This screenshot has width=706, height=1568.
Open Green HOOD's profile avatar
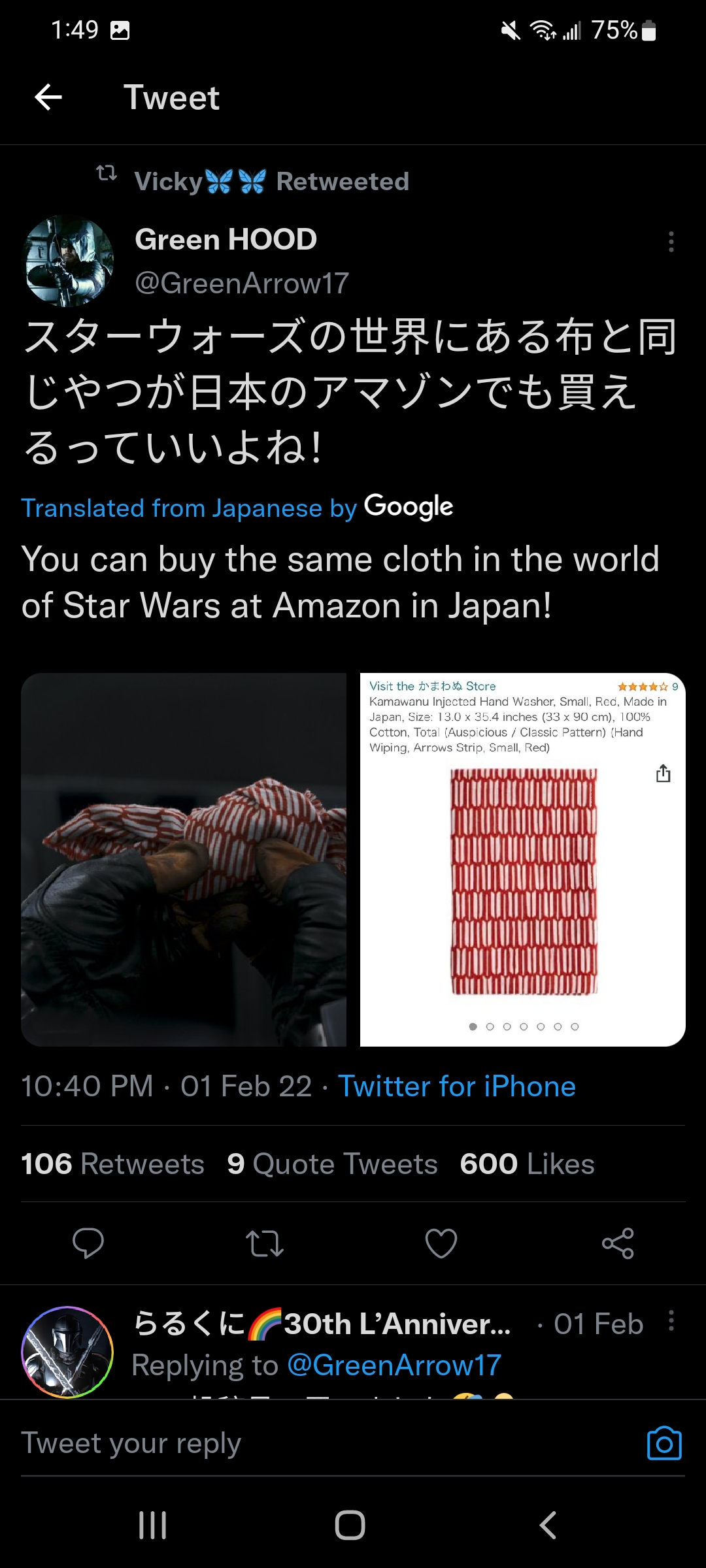click(x=69, y=261)
